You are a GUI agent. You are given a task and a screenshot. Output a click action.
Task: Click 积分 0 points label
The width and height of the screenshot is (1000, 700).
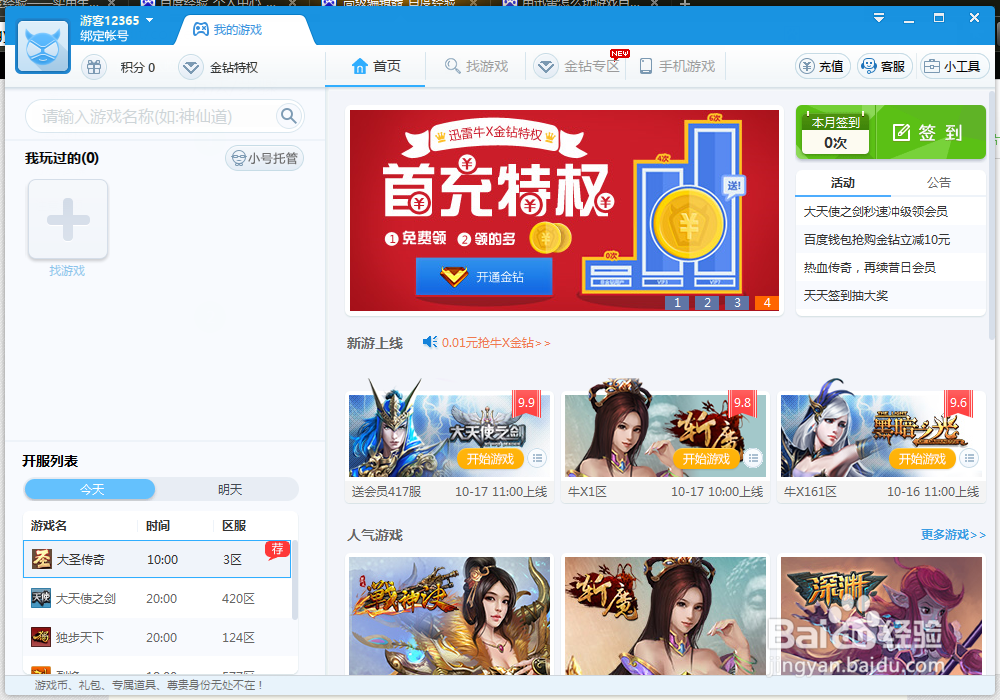[138, 68]
